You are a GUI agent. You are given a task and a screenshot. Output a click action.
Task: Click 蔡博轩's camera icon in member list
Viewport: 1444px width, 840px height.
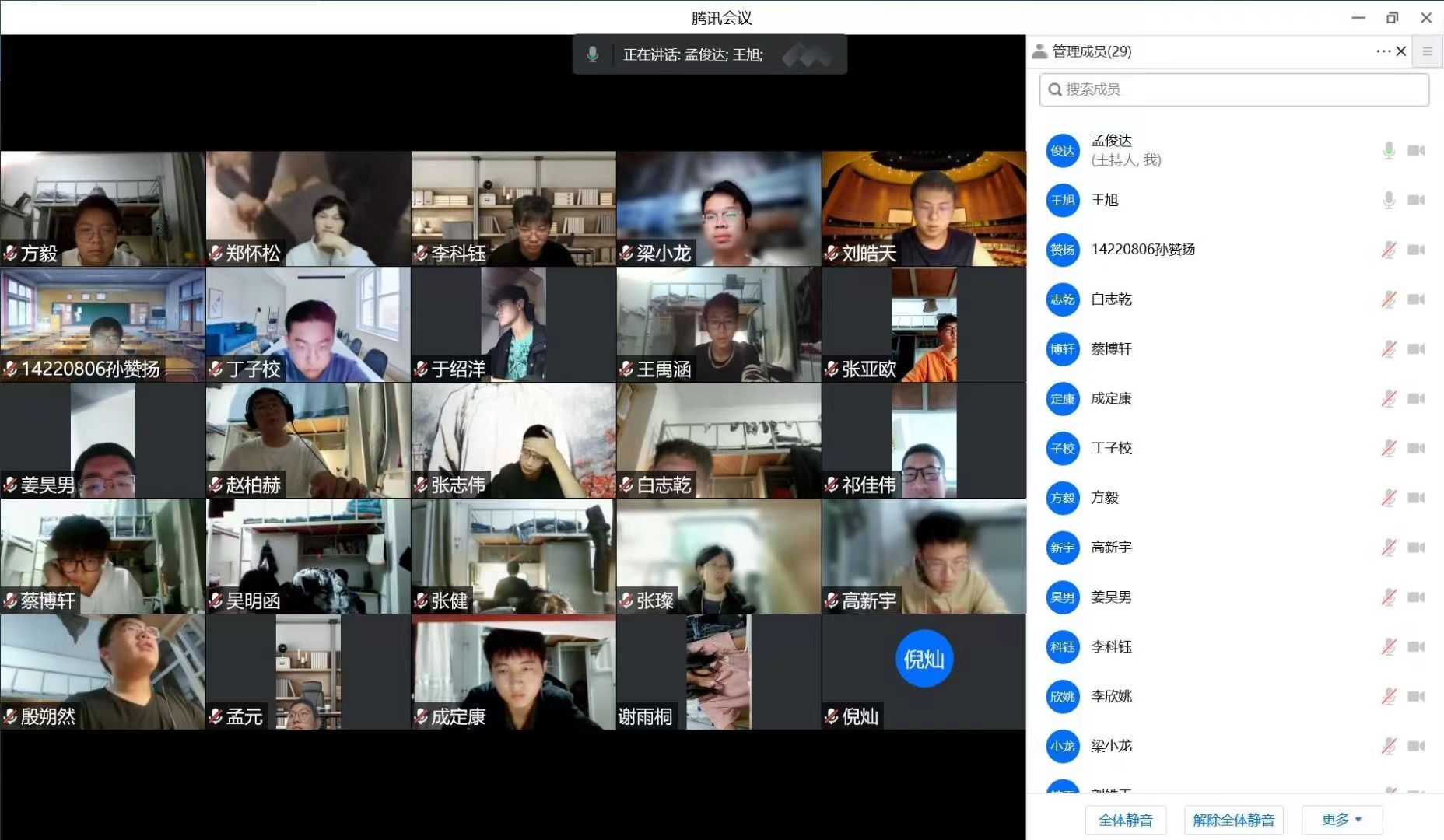[x=1416, y=349]
